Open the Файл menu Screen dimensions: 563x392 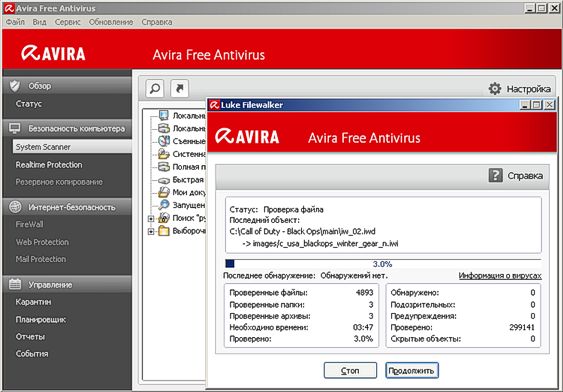(x=15, y=22)
